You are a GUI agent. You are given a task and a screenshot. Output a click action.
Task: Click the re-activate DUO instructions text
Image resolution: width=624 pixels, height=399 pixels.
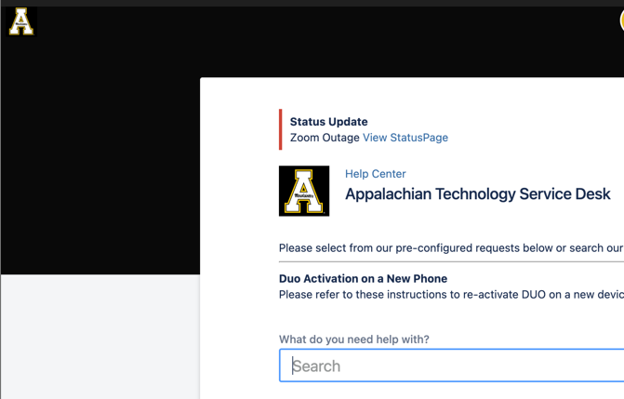coord(451,294)
